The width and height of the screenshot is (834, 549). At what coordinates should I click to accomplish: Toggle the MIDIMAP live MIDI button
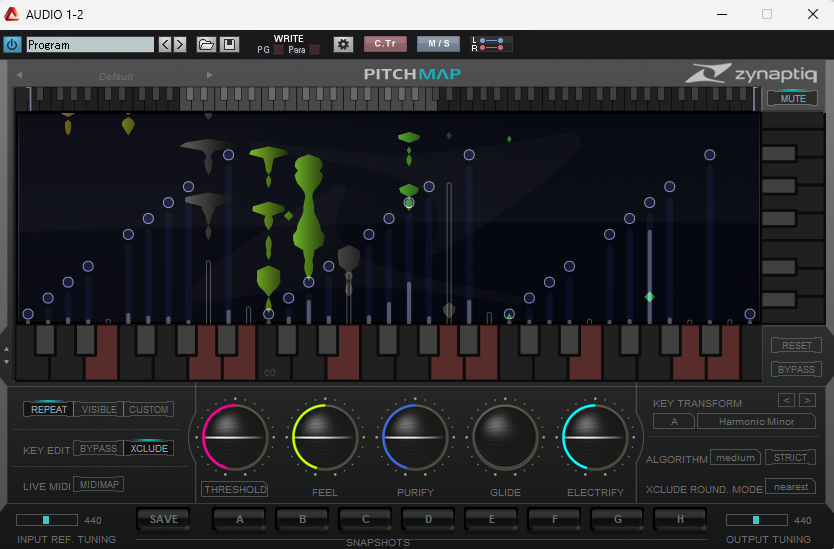click(99, 485)
